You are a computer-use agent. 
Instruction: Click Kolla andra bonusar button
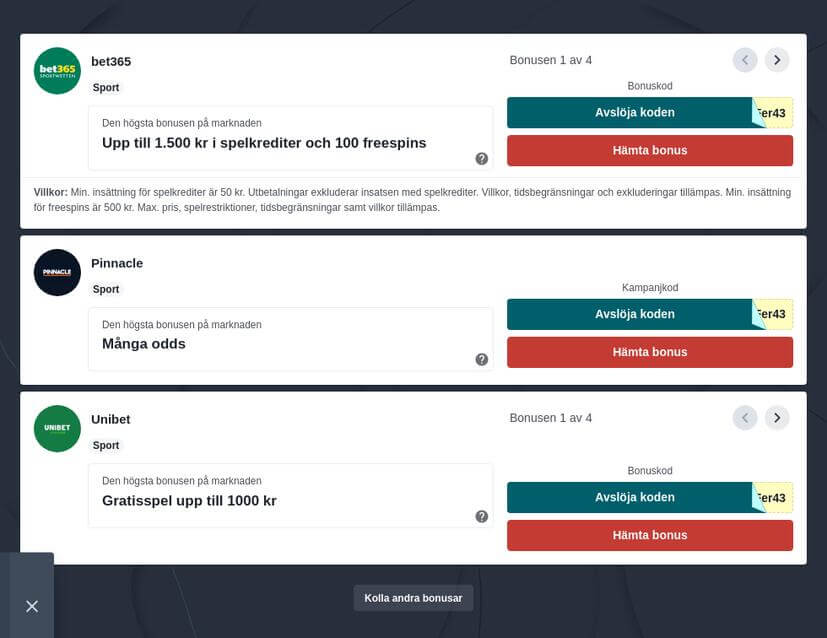click(x=413, y=598)
